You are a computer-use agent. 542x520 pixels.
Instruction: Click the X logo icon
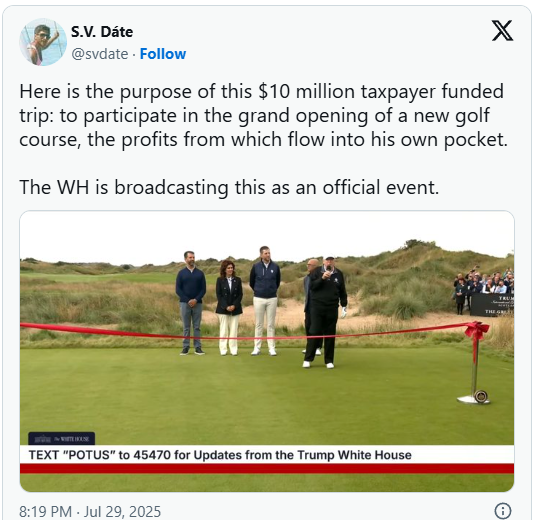coord(502,30)
